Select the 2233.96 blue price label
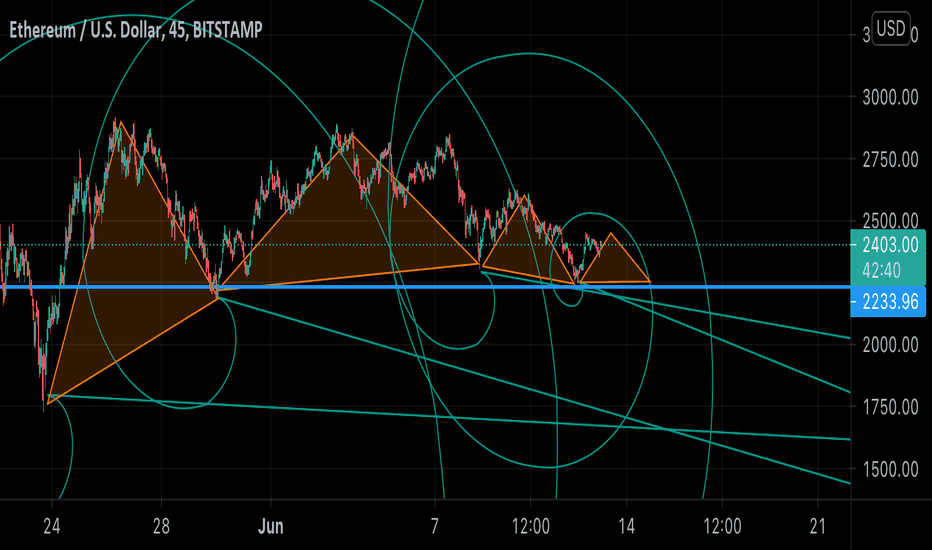Screen dimensions: 932x550 pyautogui.click(x=890, y=302)
